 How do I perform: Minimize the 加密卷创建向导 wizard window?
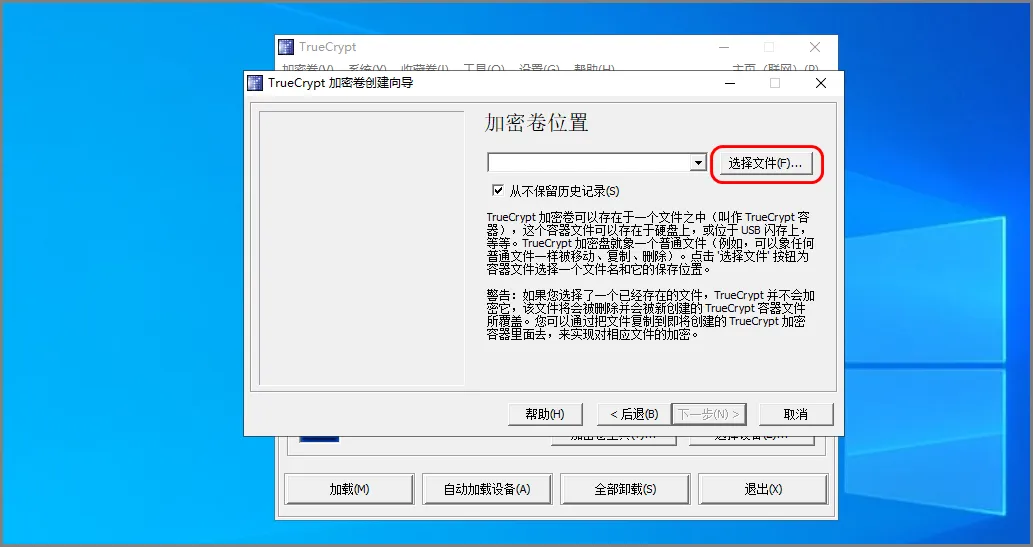point(730,83)
